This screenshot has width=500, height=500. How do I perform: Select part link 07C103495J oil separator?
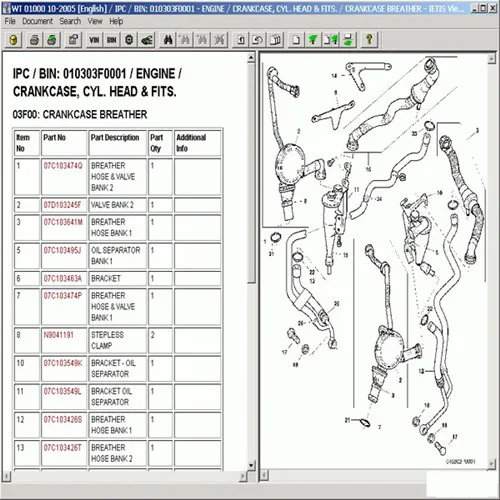click(62, 250)
